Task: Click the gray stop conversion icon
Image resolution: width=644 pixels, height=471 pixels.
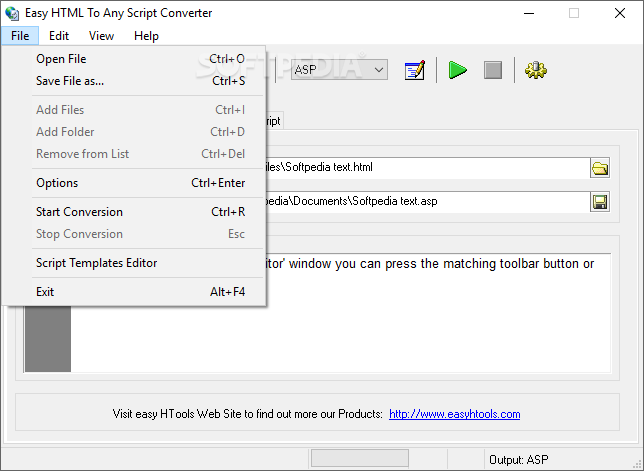Action: point(492,70)
